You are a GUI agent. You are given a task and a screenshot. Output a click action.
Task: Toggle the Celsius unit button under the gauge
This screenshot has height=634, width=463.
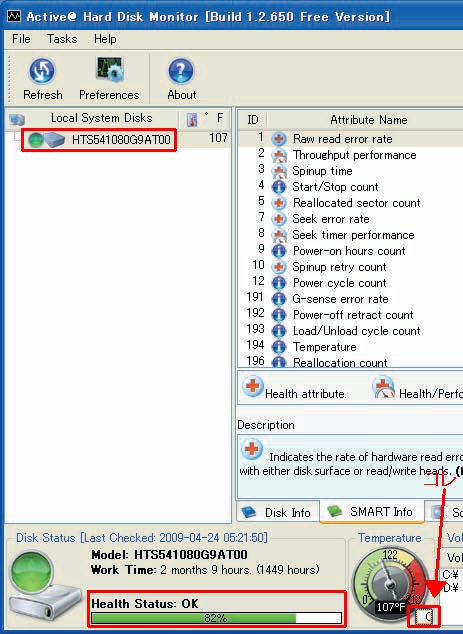pos(423,617)
